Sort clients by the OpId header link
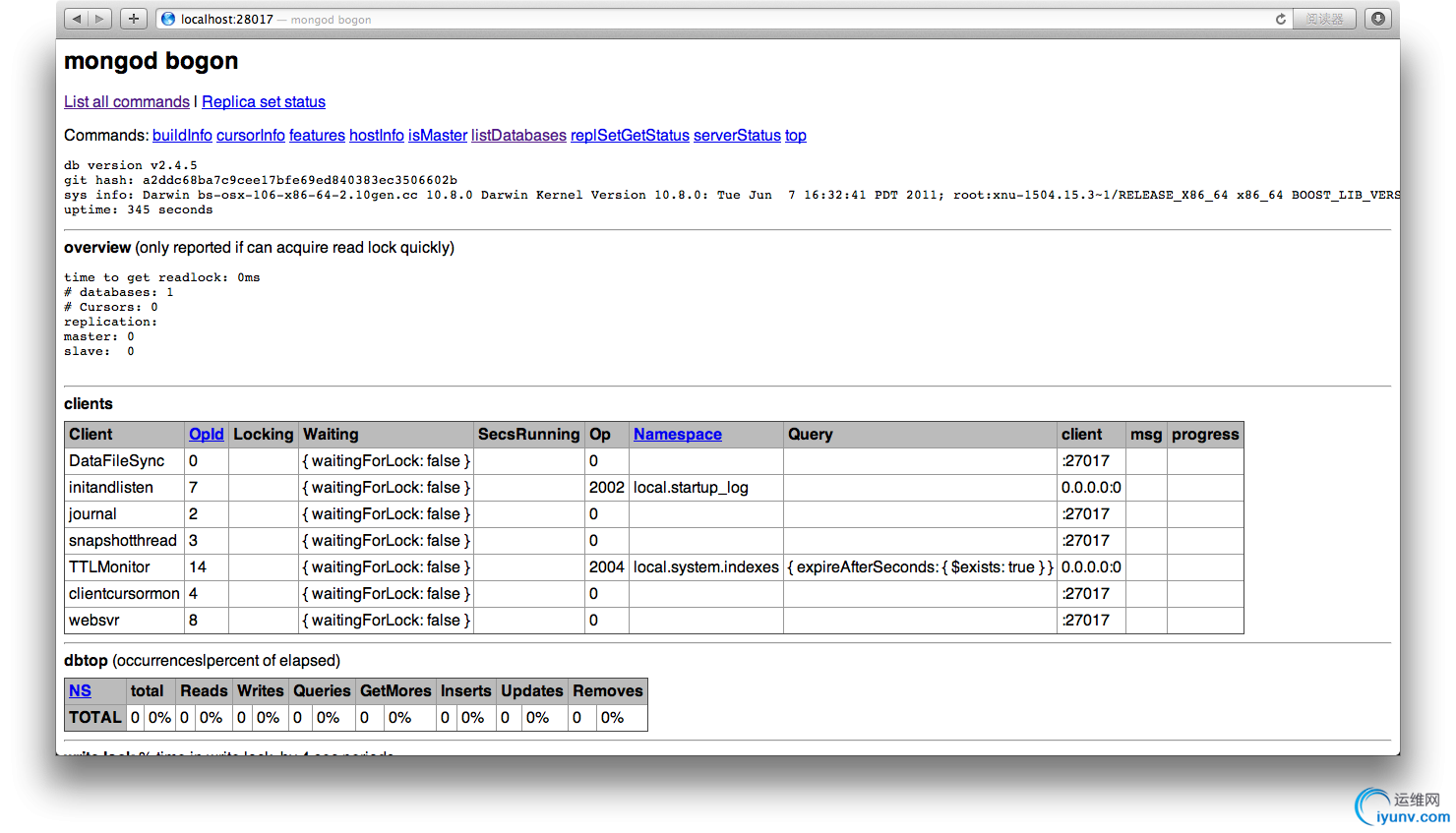Image resolution: width=1456 pixels, height=833 pixels. click(207, 434)
